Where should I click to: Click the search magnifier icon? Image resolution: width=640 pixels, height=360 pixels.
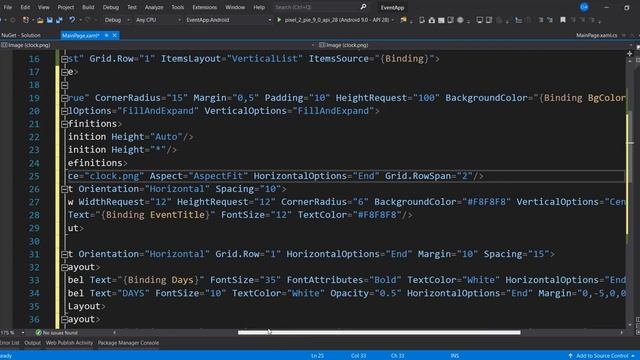(x=363, y=7)
